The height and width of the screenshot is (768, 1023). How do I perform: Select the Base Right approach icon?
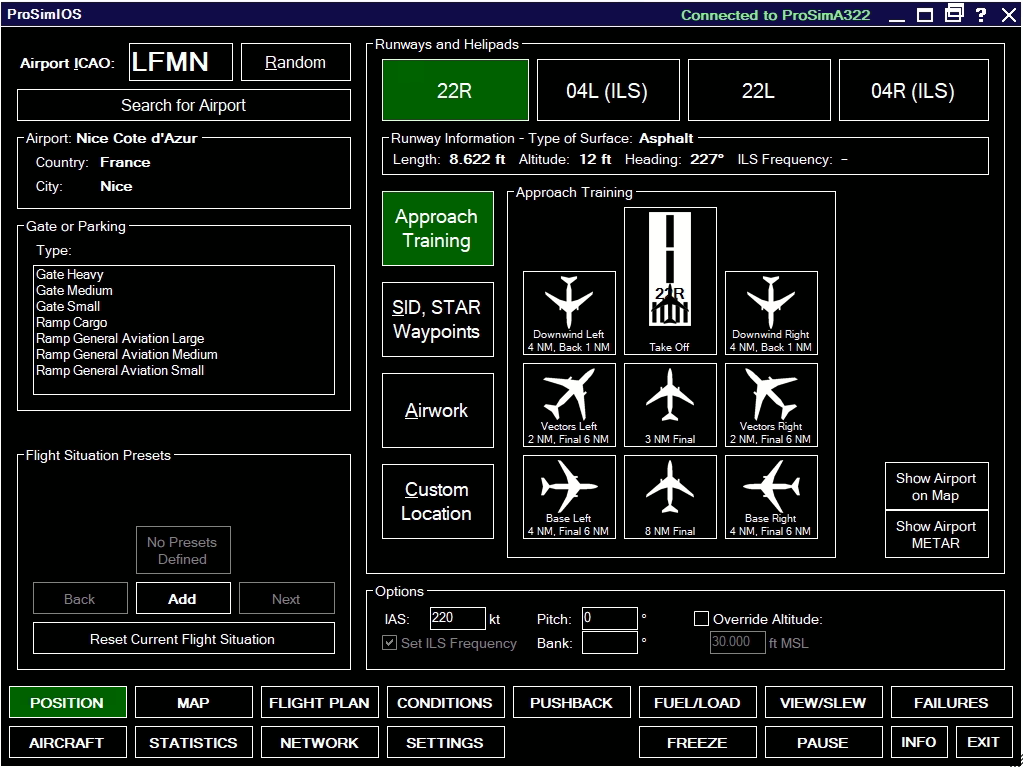click(771, 497)
